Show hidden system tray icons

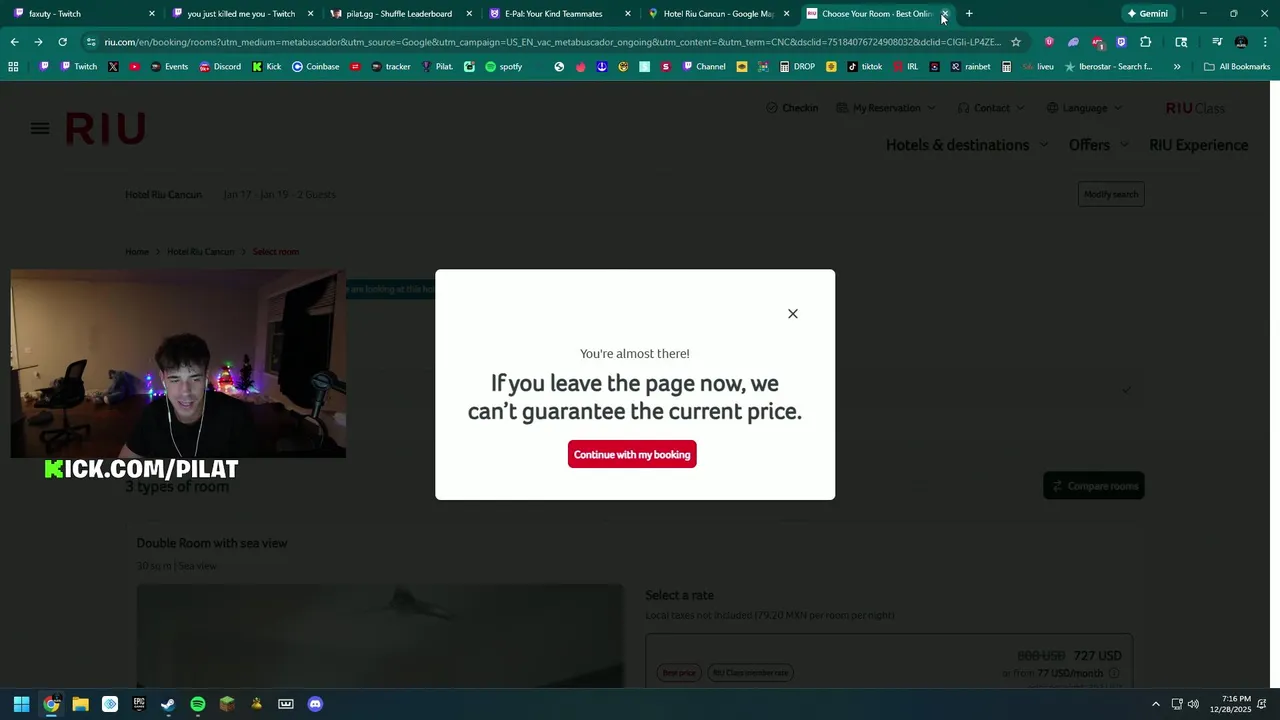point(1156,704)
